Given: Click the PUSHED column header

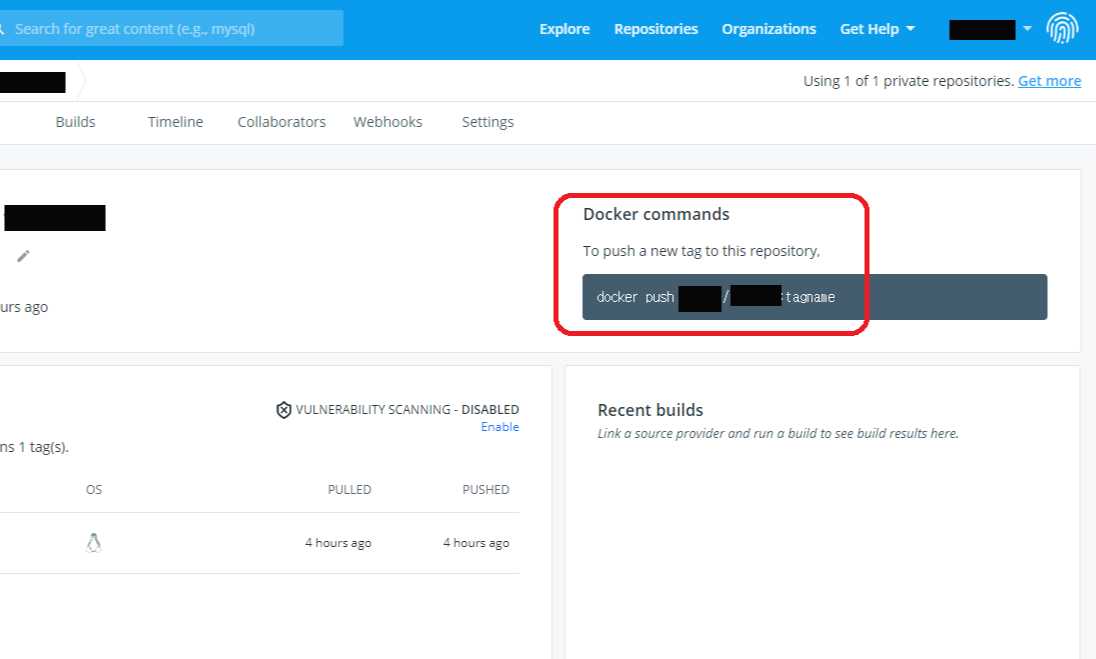Looking at the screenshot, I should coord(486,490).
